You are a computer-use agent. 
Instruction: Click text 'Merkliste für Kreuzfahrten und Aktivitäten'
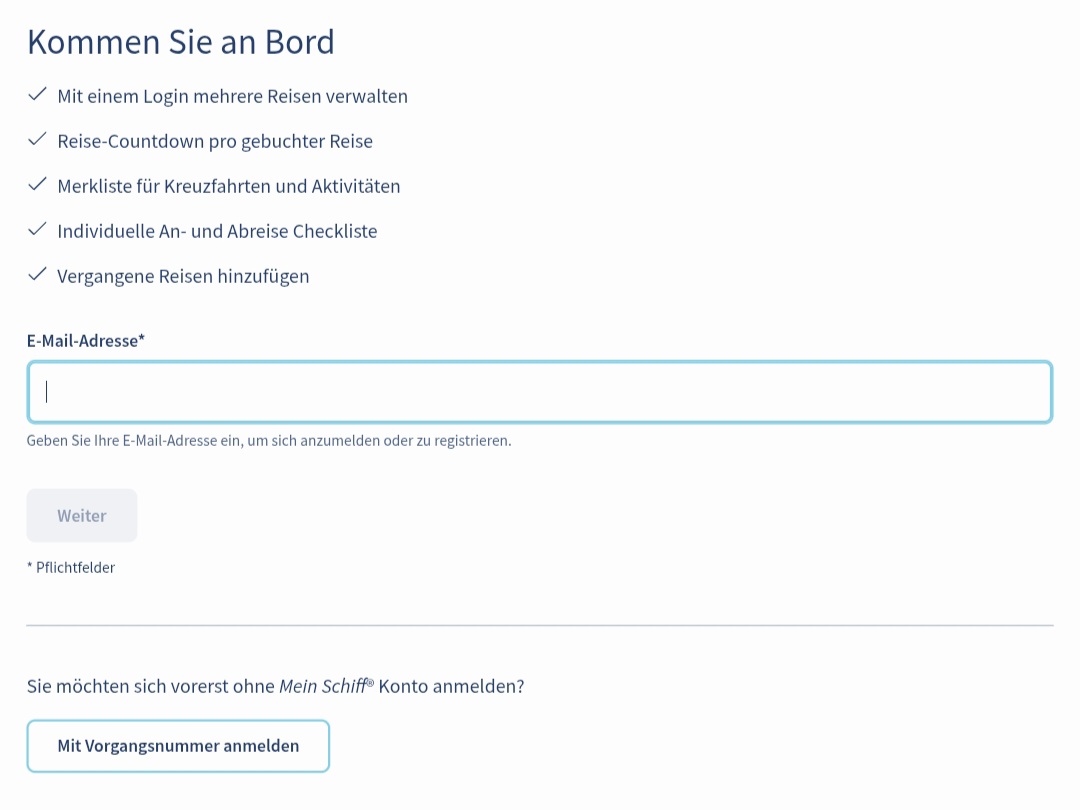point(229,186)
